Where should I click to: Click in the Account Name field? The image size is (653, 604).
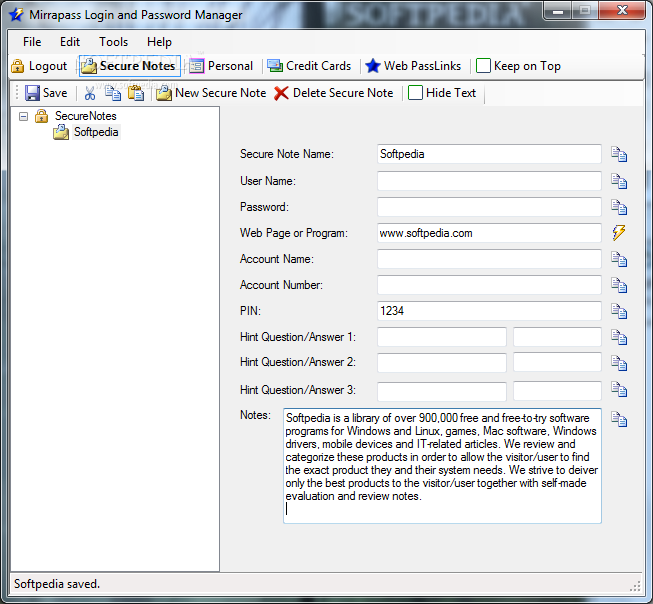pyautogui.click(x=489, y=259)
